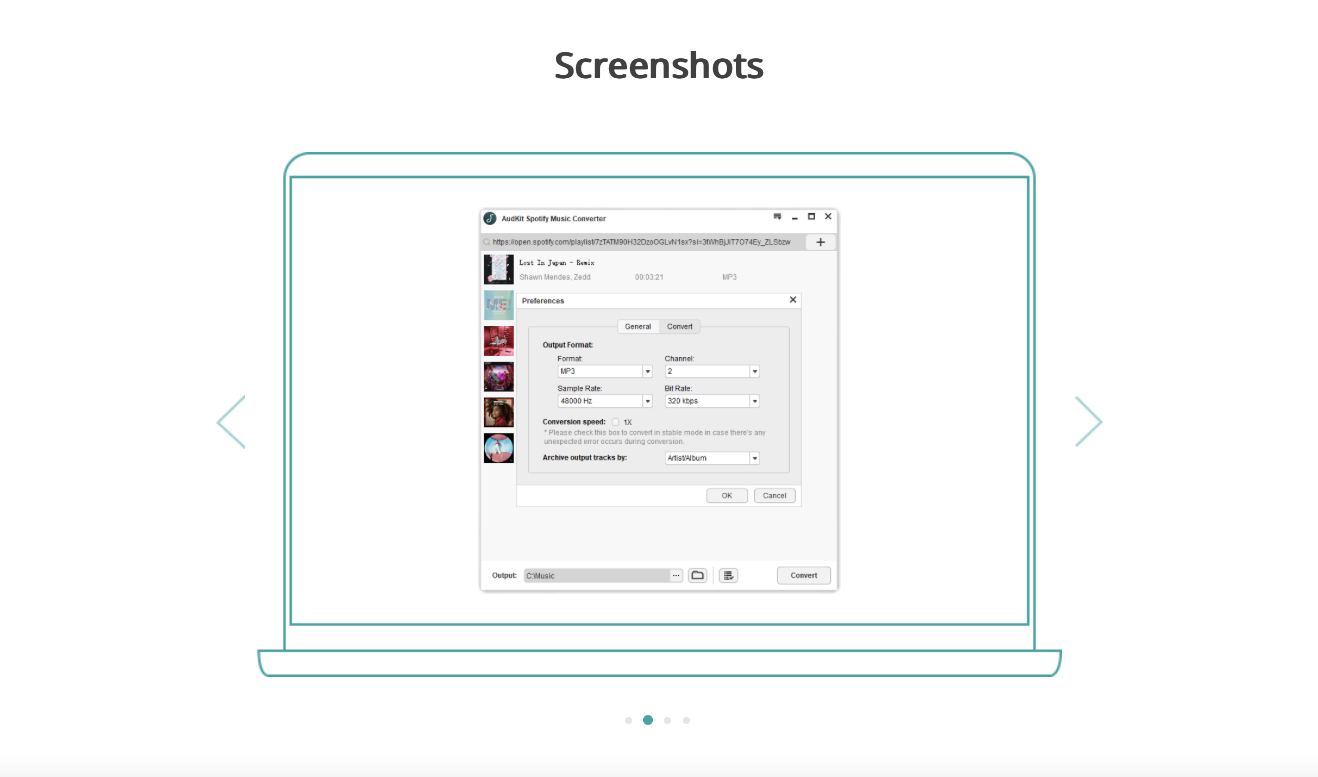This screenshot has width=1318, height=777.
Task: Open Archive output tracks by Artist/Album dropdown
Action: (712, 458)
